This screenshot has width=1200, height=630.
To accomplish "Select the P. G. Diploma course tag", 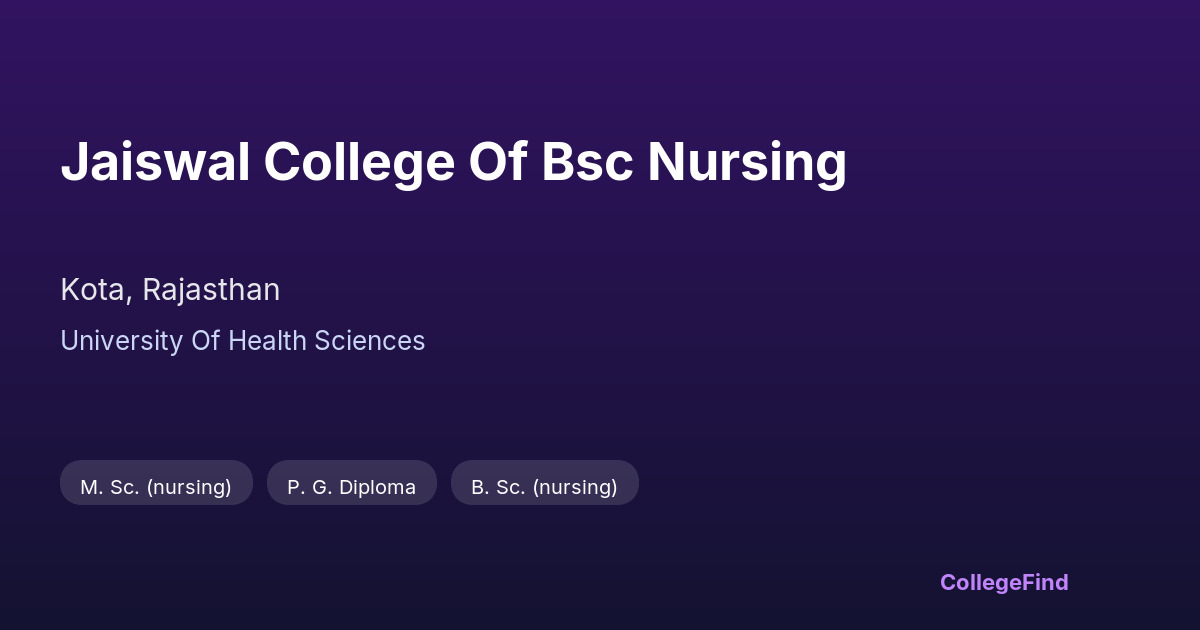I will [351, 487].
